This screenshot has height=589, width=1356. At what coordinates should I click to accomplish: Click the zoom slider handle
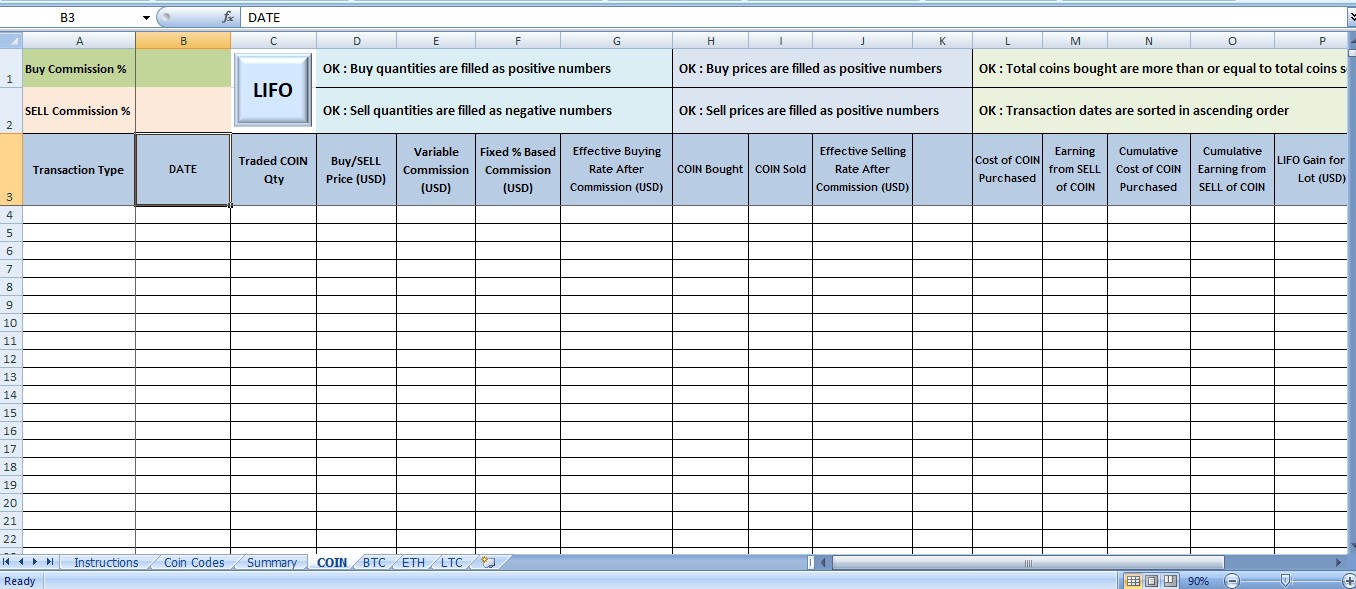point(1286,580)
